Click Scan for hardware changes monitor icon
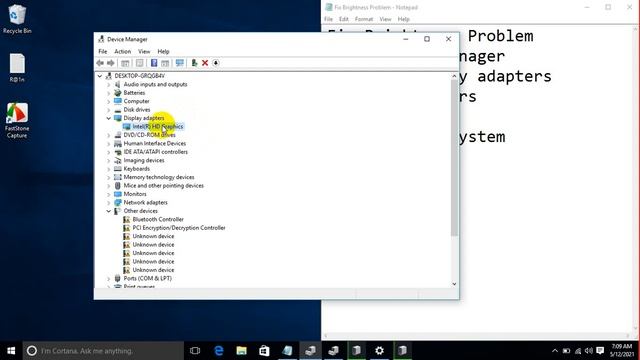640x360 pixels. [x=180, y=63]
